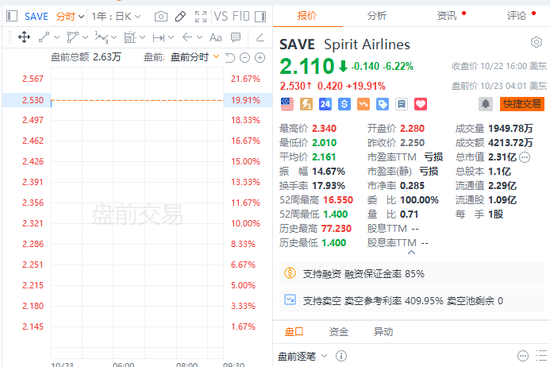Click the 快捷交易 quick trade button
The image size is (550, 367).
click(x=522, y=104)
